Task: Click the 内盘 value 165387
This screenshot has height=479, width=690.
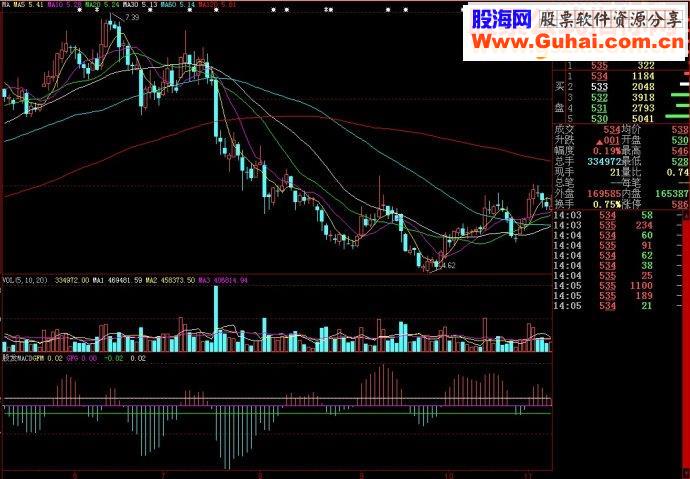Action: (672, 194)
